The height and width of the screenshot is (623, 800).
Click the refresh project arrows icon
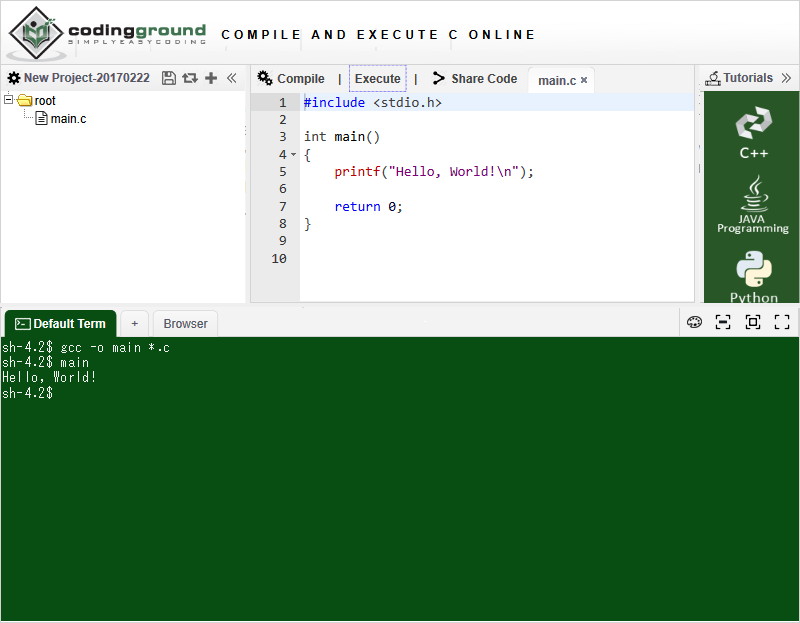[189, 78]
